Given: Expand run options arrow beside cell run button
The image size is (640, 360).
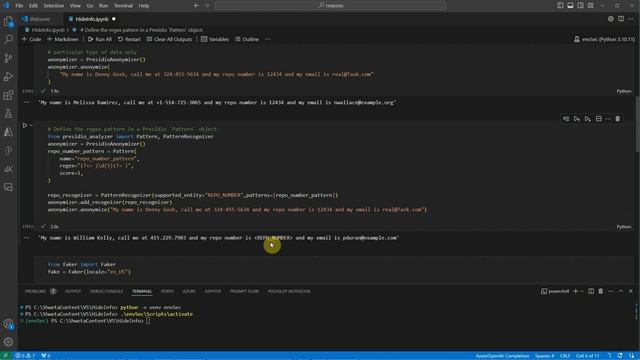Looking at the screenshot, I should point(31,125).
